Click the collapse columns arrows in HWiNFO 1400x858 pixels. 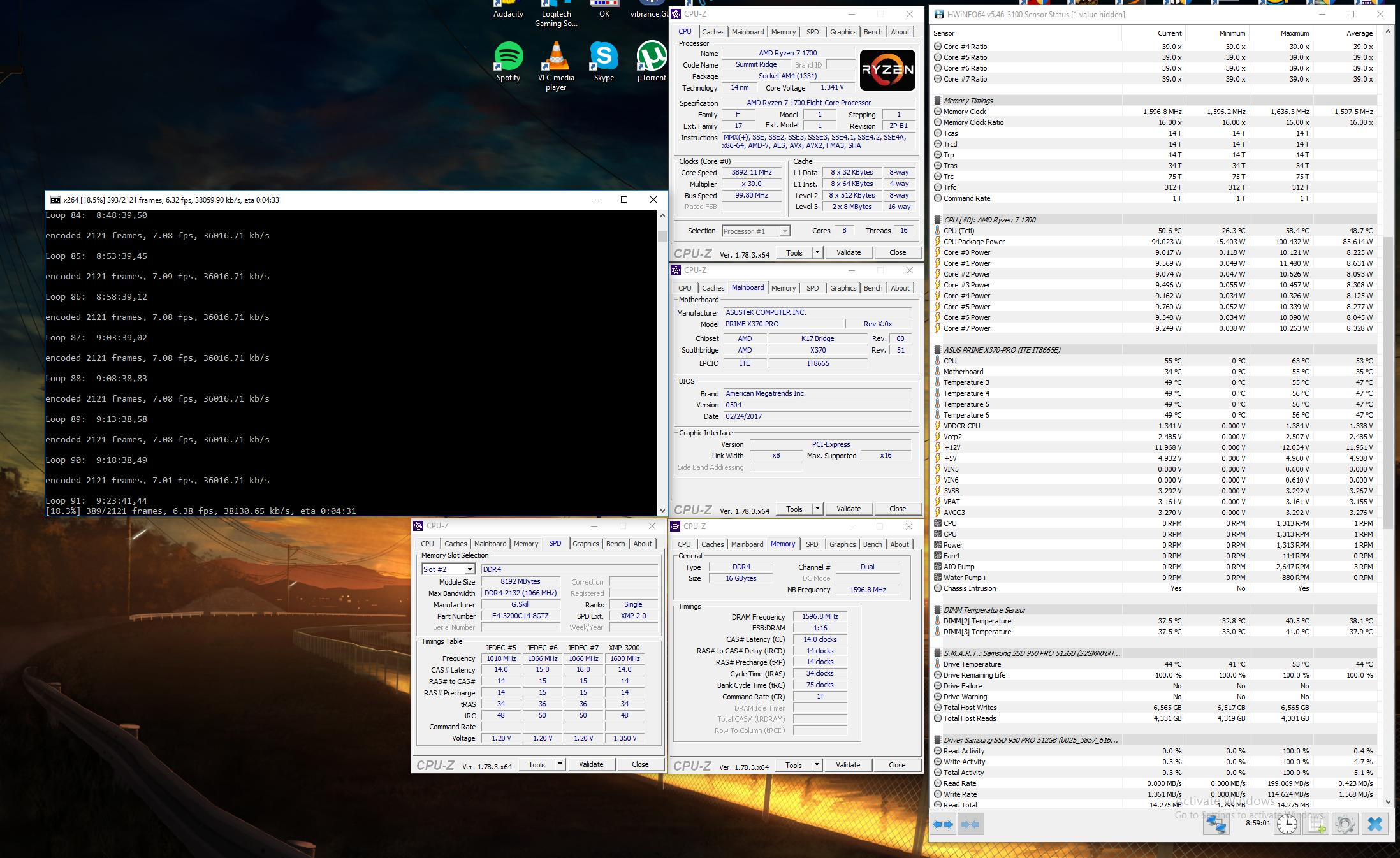pos(970,824)
